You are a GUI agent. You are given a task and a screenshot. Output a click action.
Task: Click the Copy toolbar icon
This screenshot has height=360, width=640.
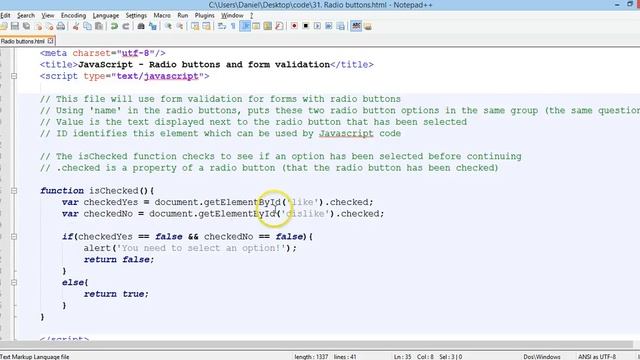[87, 27]
